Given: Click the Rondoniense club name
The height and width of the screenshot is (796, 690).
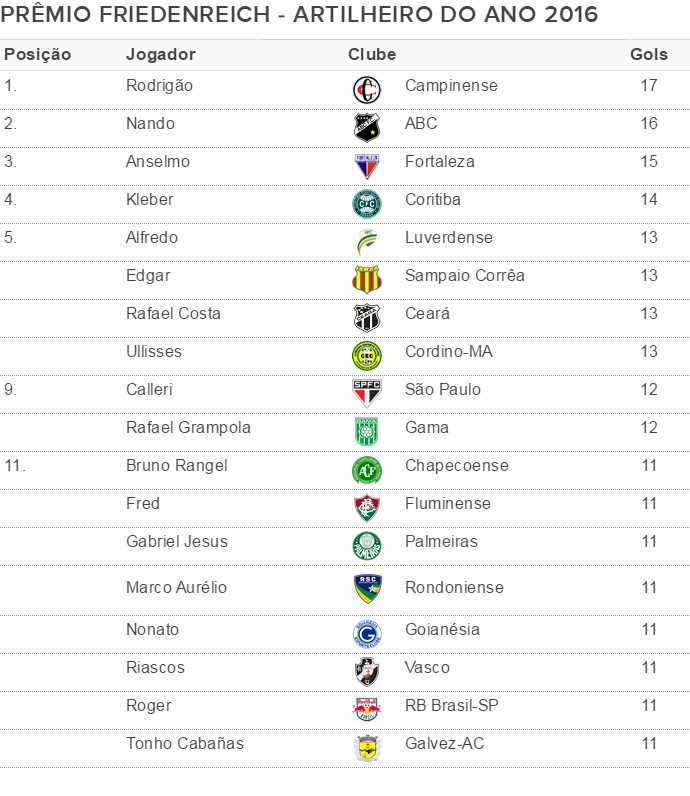Looking at the screenshot, I should coord(454,588).
